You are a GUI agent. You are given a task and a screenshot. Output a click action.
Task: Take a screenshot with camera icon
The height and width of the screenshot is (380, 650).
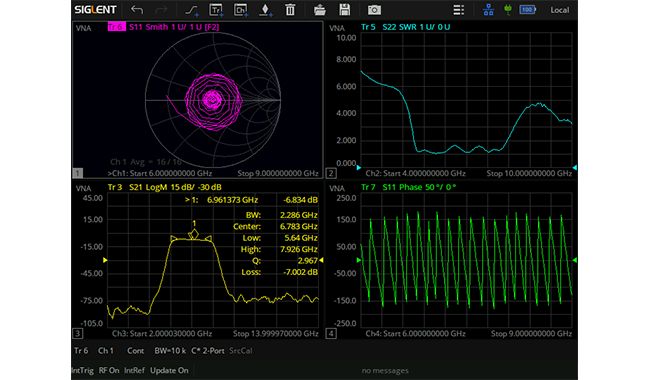[x=374, y=10]
